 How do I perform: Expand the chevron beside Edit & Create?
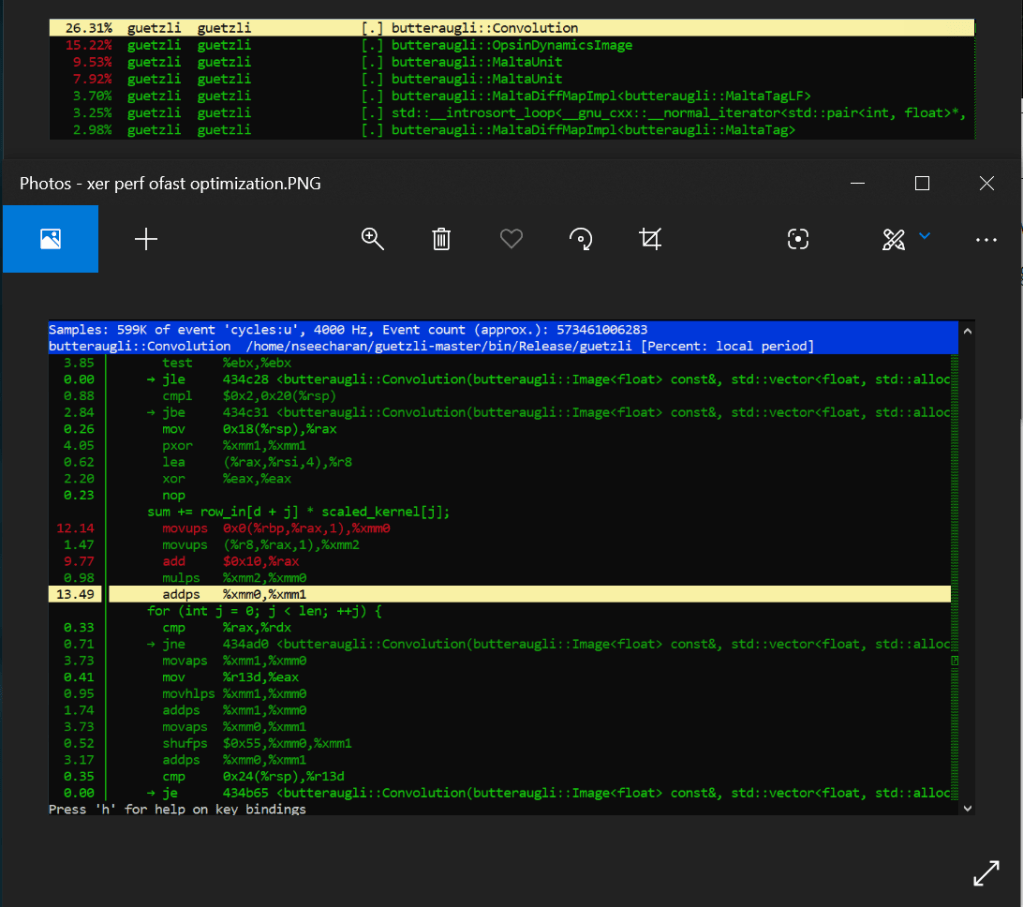point(925,236)
